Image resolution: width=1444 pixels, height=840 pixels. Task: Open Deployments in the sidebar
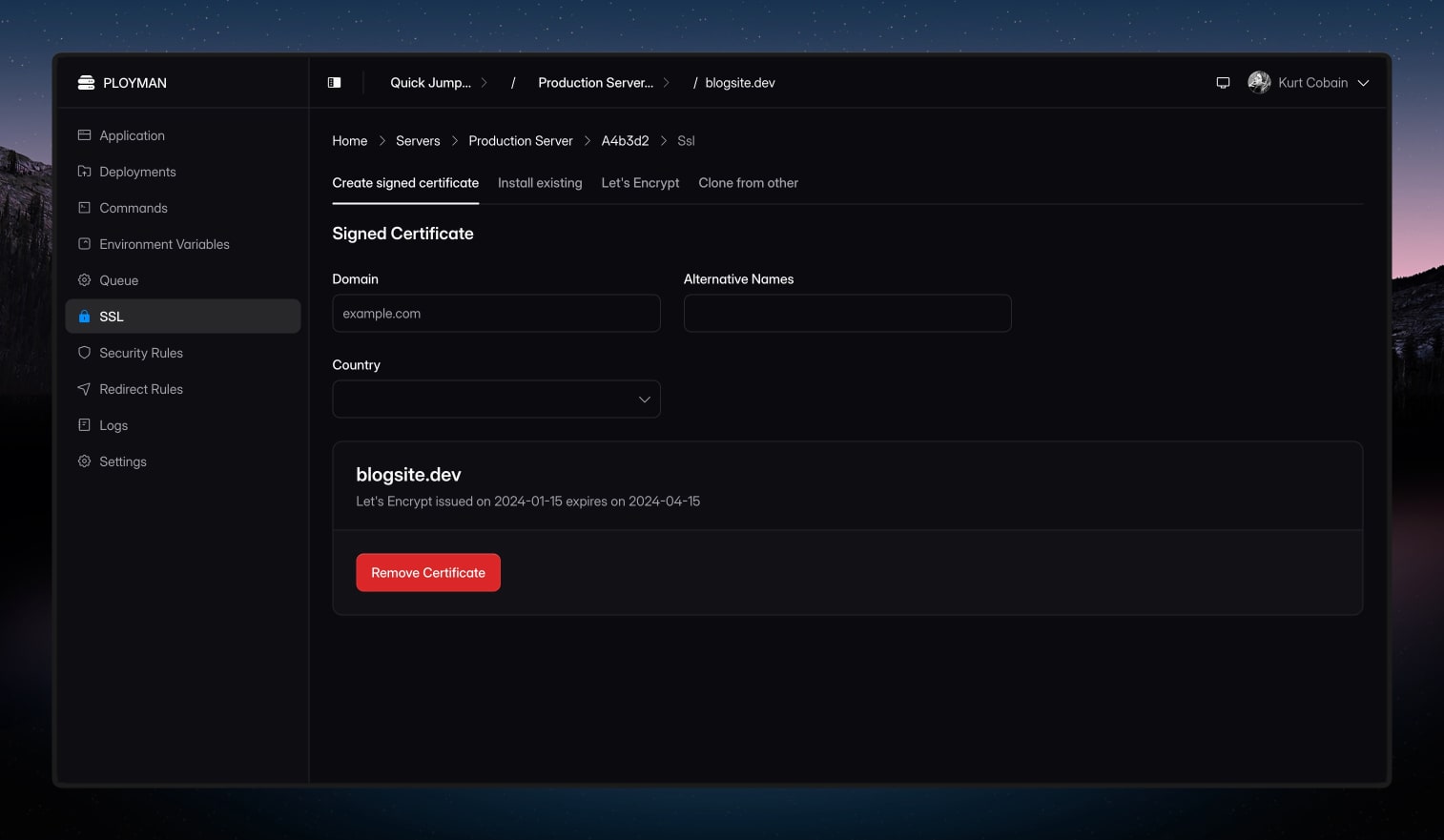(x=183, y=172)
